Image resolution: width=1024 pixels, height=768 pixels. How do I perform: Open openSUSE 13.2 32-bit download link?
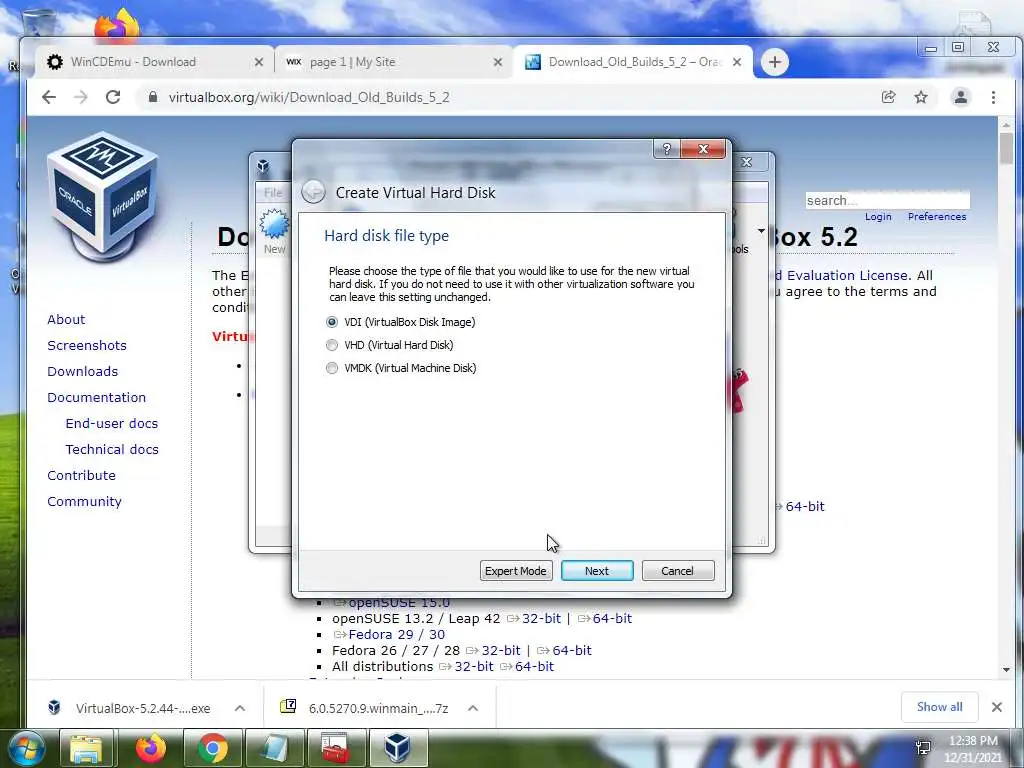pos(541,618)
